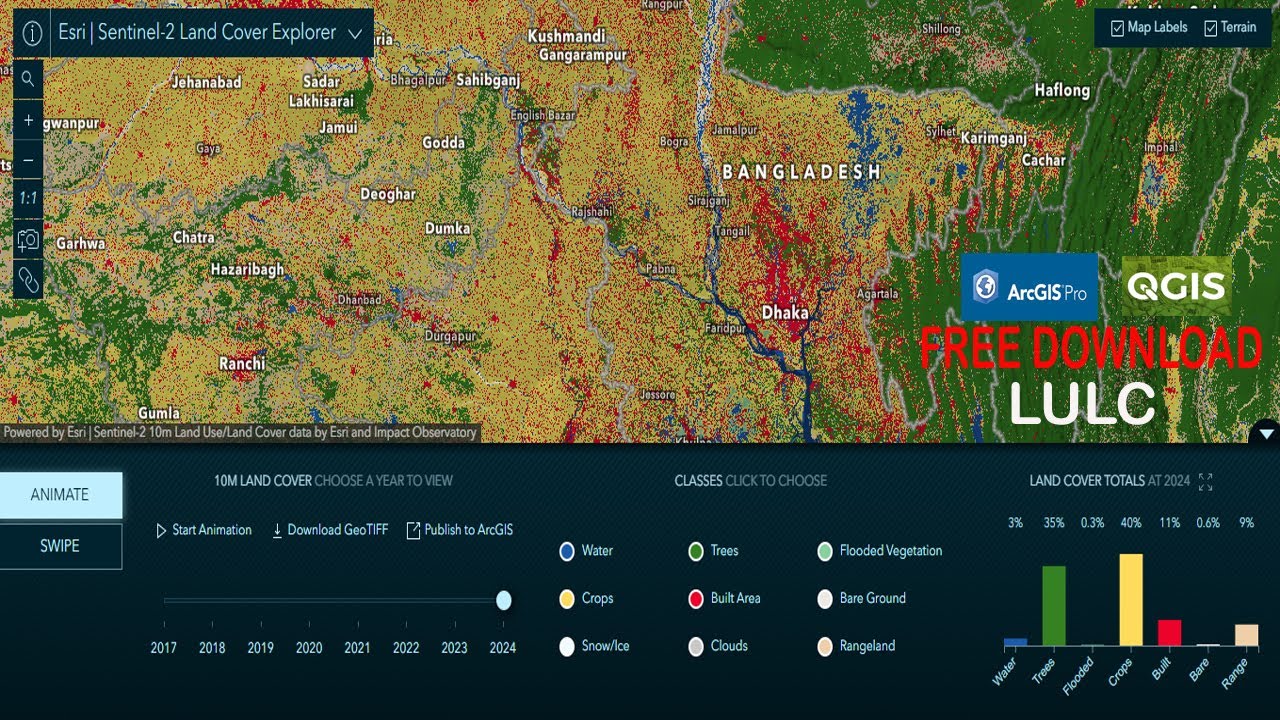
Task: Download GeoTIFF of land cover
Action: pyautogui.click(x=329, y=530)
